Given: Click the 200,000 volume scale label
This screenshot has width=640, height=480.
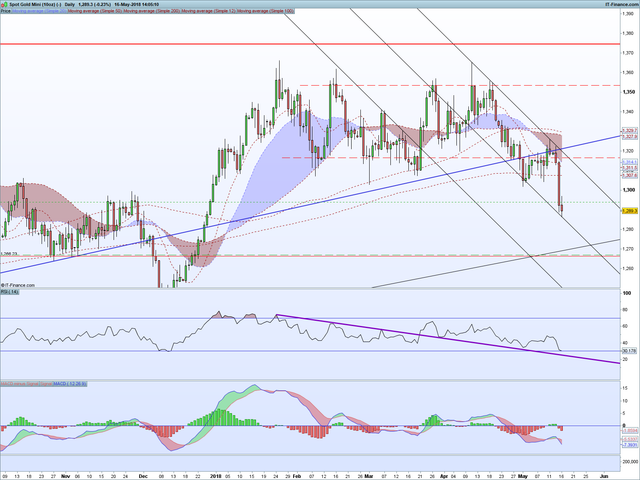Looking at the screenshot, I should coord(631,462).
